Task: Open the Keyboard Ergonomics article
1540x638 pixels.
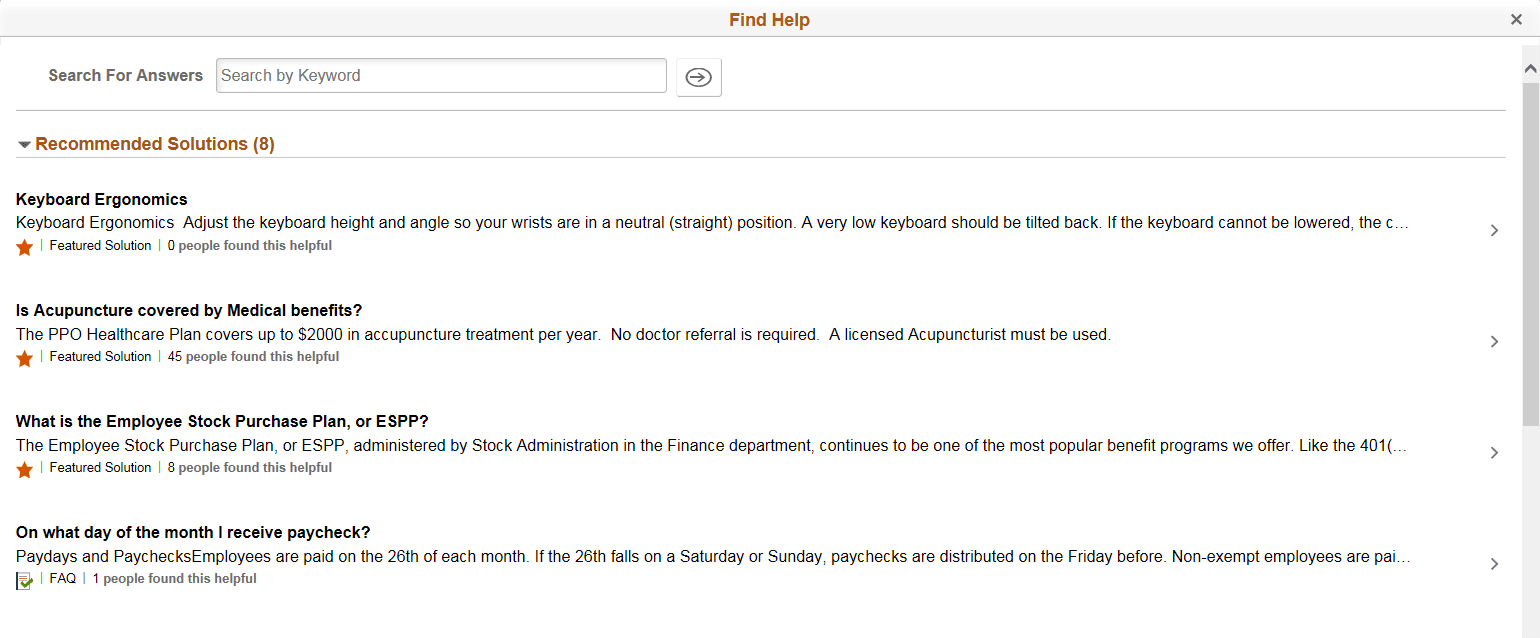Action: tap(101, 199)
